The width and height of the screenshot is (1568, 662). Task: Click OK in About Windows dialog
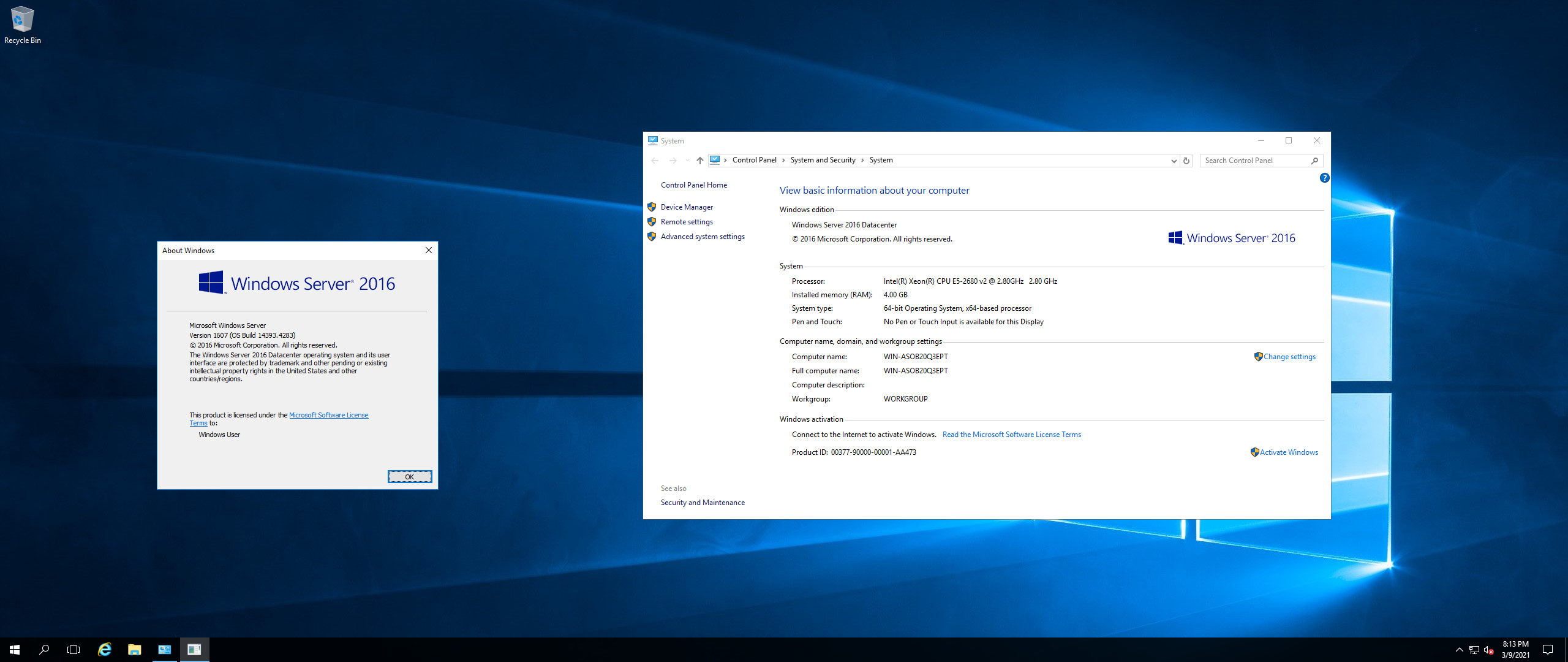pyautogui.click(x=410, y=477)
